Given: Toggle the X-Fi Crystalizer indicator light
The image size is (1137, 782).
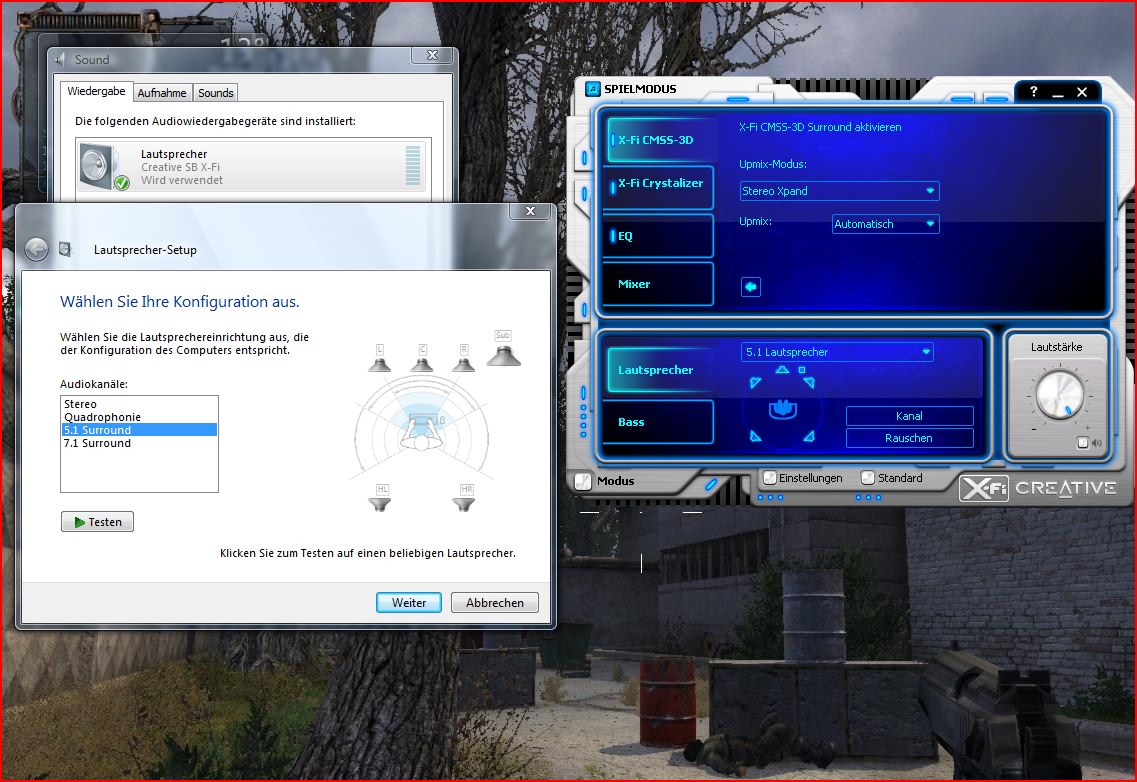Looking at the screenshot, I should click(x=613, y=186).
